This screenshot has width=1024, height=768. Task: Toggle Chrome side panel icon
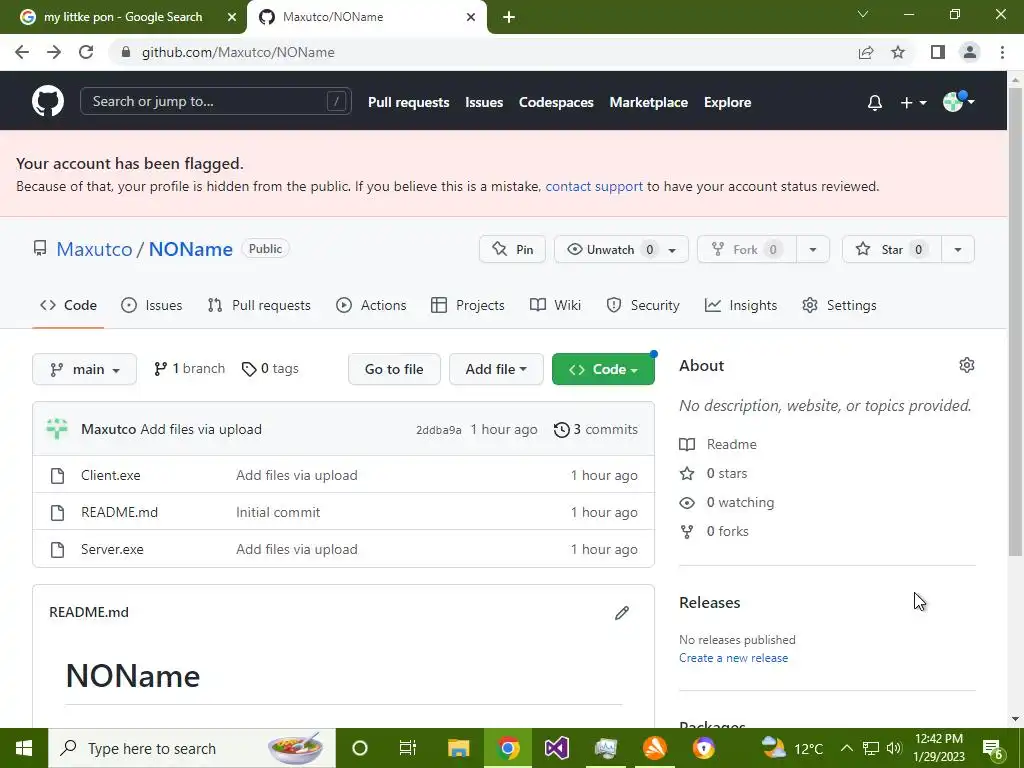click(938, 52)
